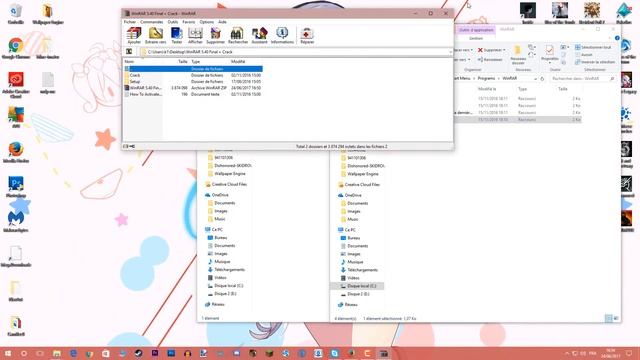The height and width of the screenshot is (360, 640).
Task: Click the Steam icon in the taskbar
Action: [x=138, y=353]
